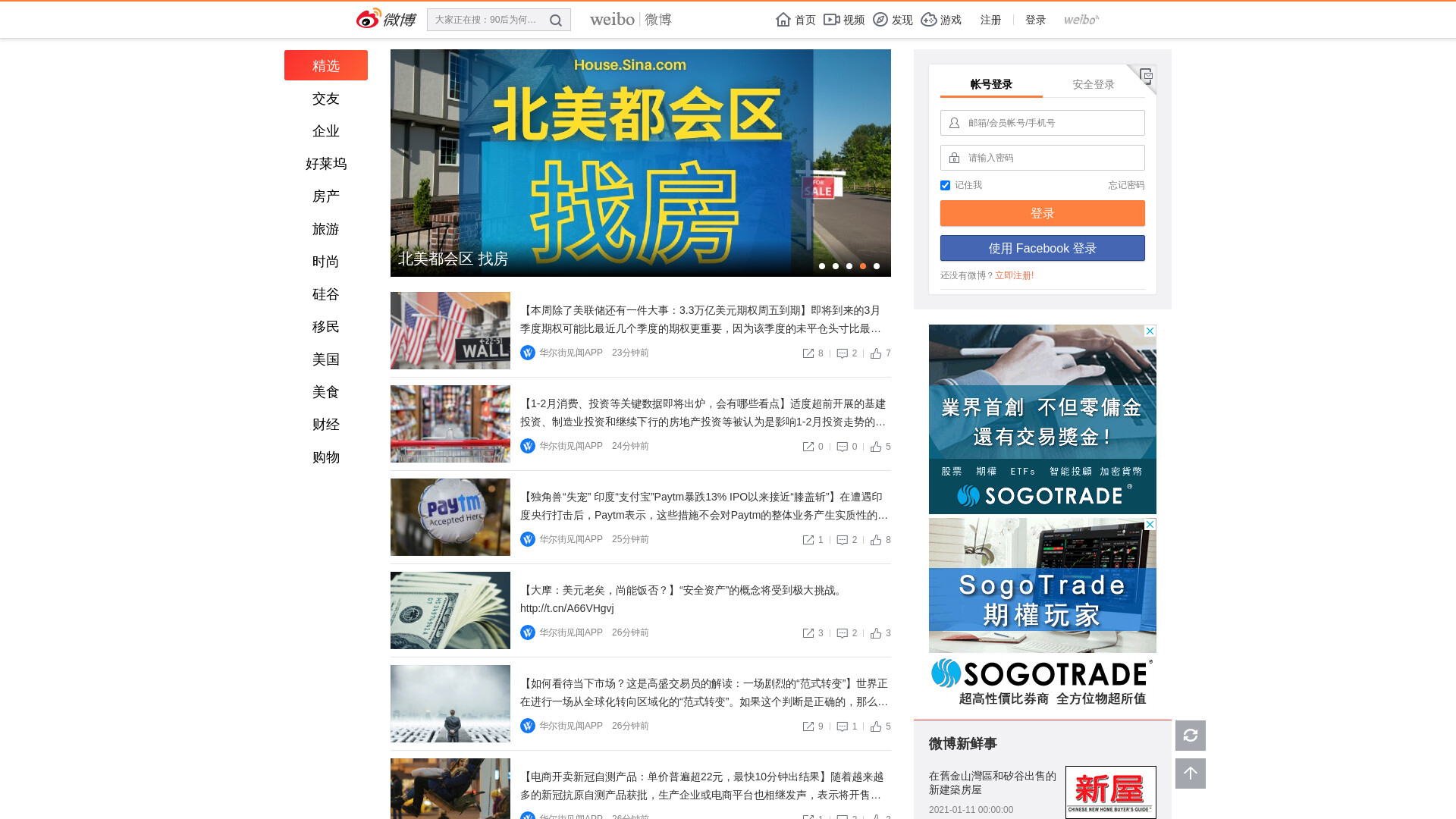Select 好莱坞 category in sidebar
This screenshot has width=1456, height=819.
326,164
